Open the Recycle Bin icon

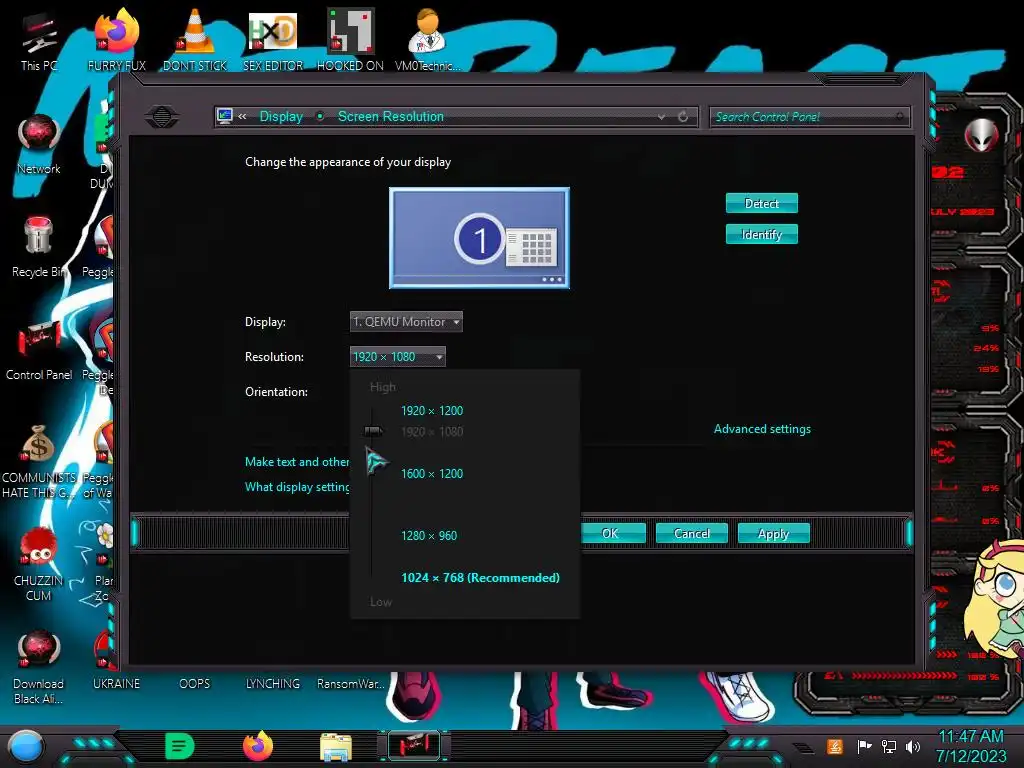point(39,247)
